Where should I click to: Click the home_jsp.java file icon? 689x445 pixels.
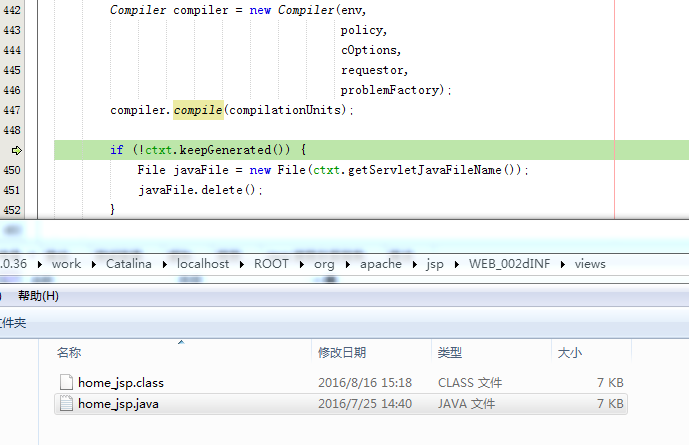(66, 403)
